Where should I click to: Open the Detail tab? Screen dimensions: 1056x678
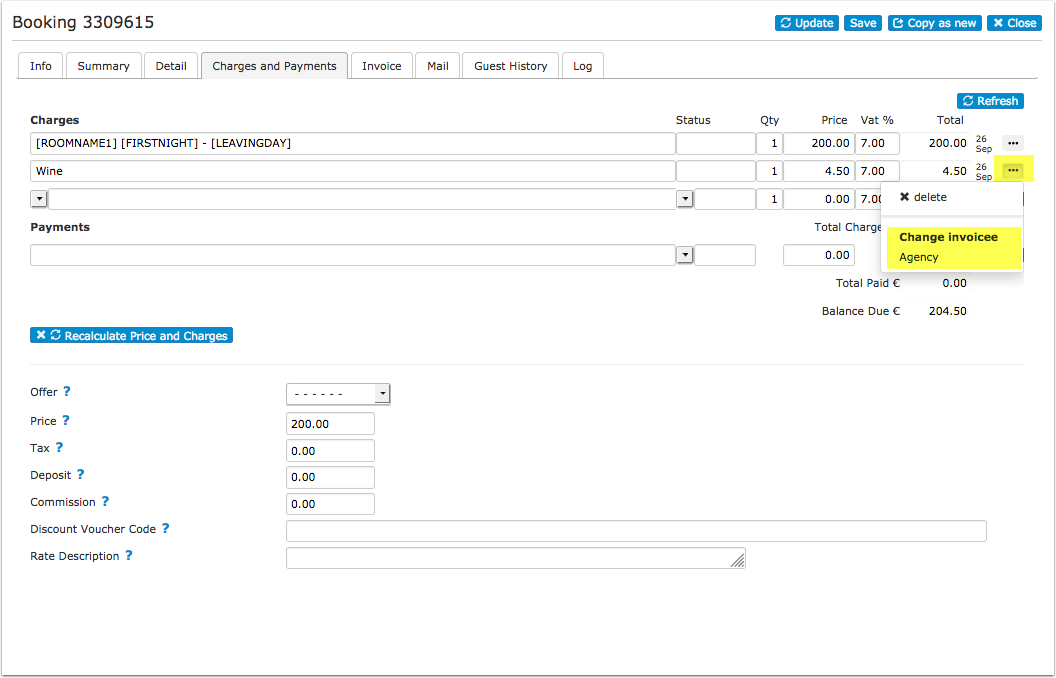171,66
